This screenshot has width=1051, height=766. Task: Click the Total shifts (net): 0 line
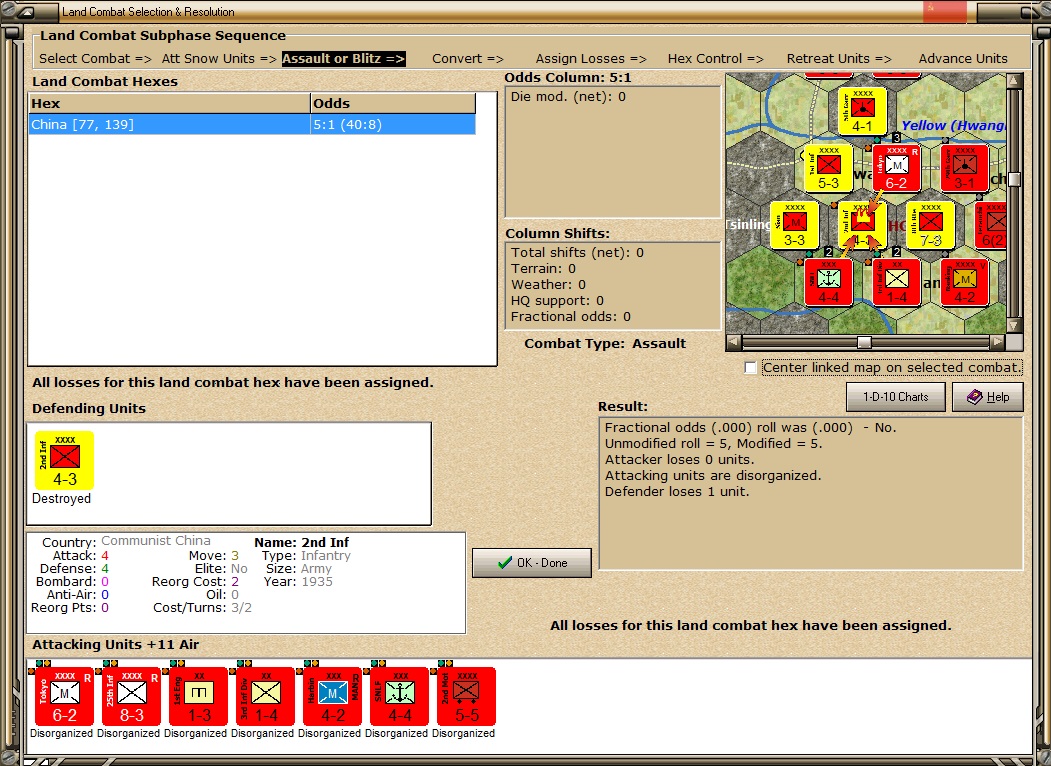click(x=577, y=253)
